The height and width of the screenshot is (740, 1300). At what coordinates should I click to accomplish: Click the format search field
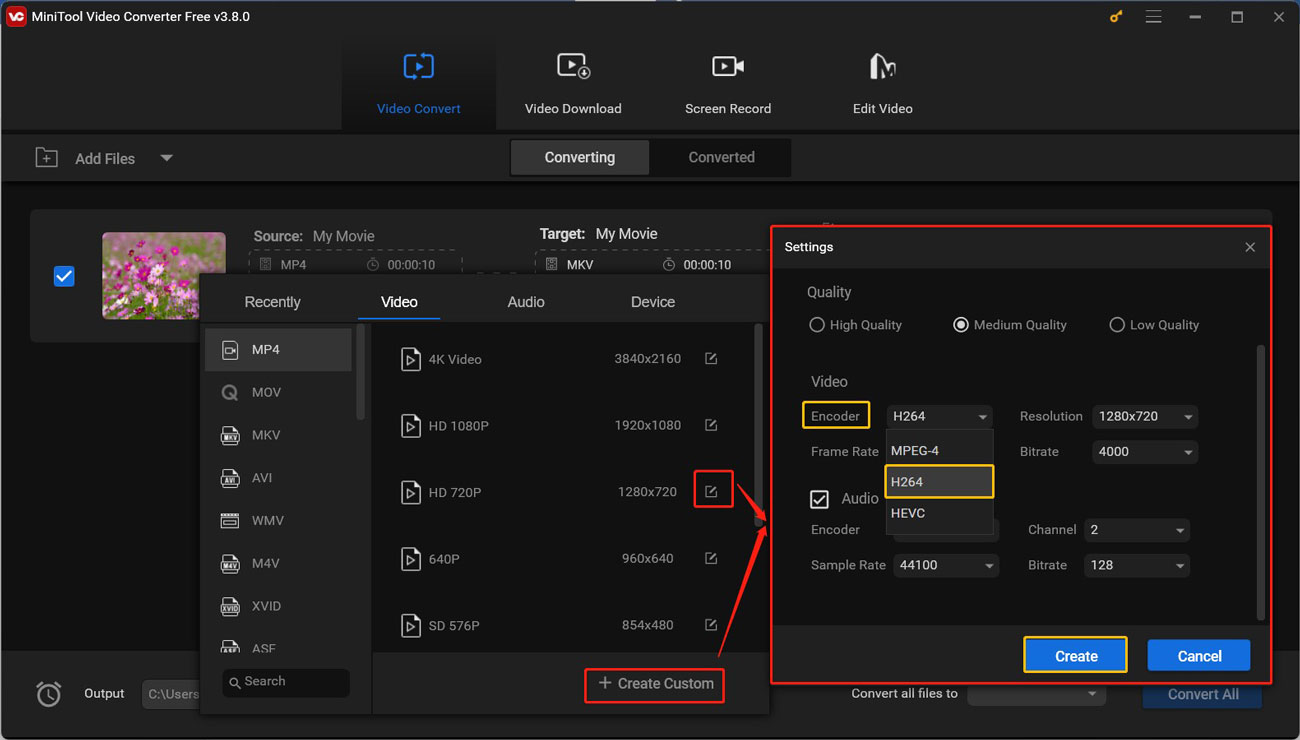coord(286,682)
